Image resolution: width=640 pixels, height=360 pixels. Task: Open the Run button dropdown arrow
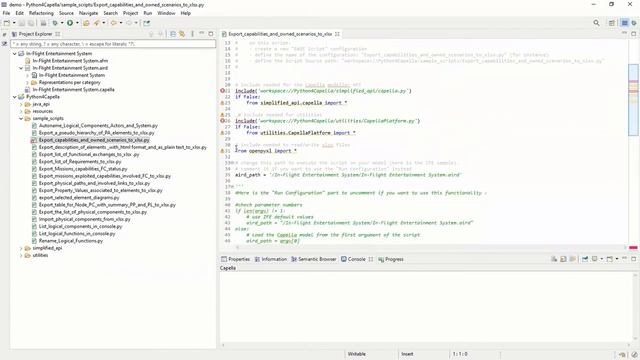[x=77, y=23]
